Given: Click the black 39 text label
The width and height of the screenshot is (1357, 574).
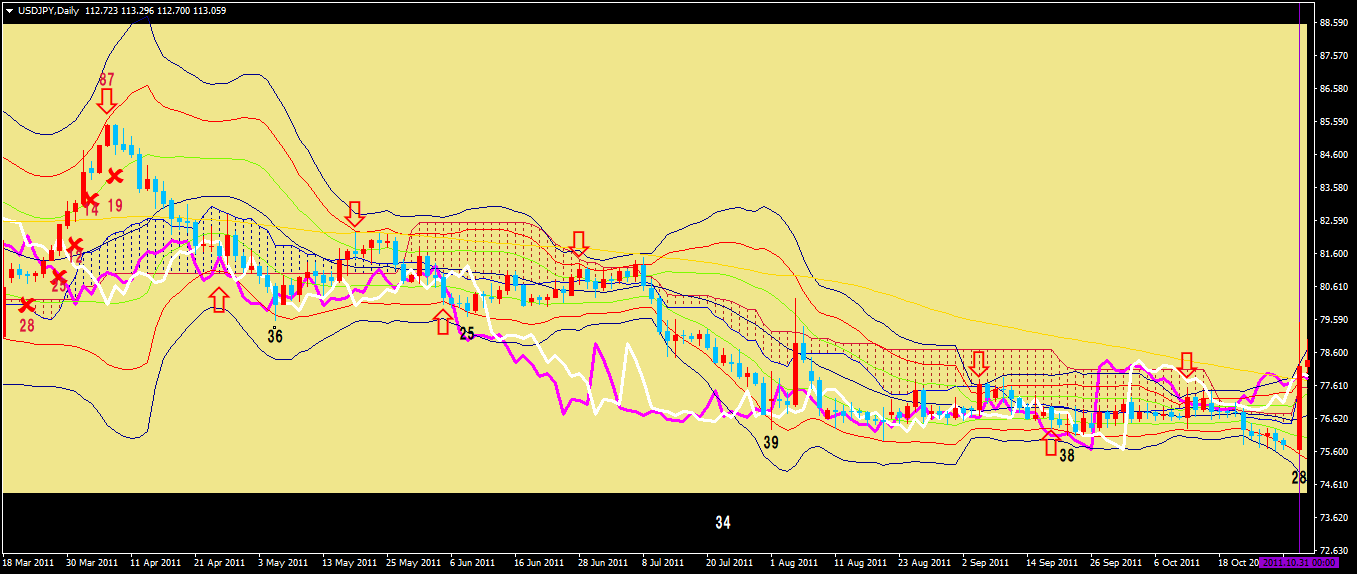Looking at the screenshot, I should coord(771,441).
